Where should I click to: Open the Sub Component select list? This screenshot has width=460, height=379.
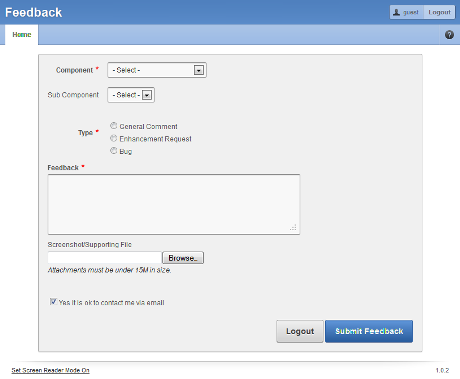pos(131,95)
